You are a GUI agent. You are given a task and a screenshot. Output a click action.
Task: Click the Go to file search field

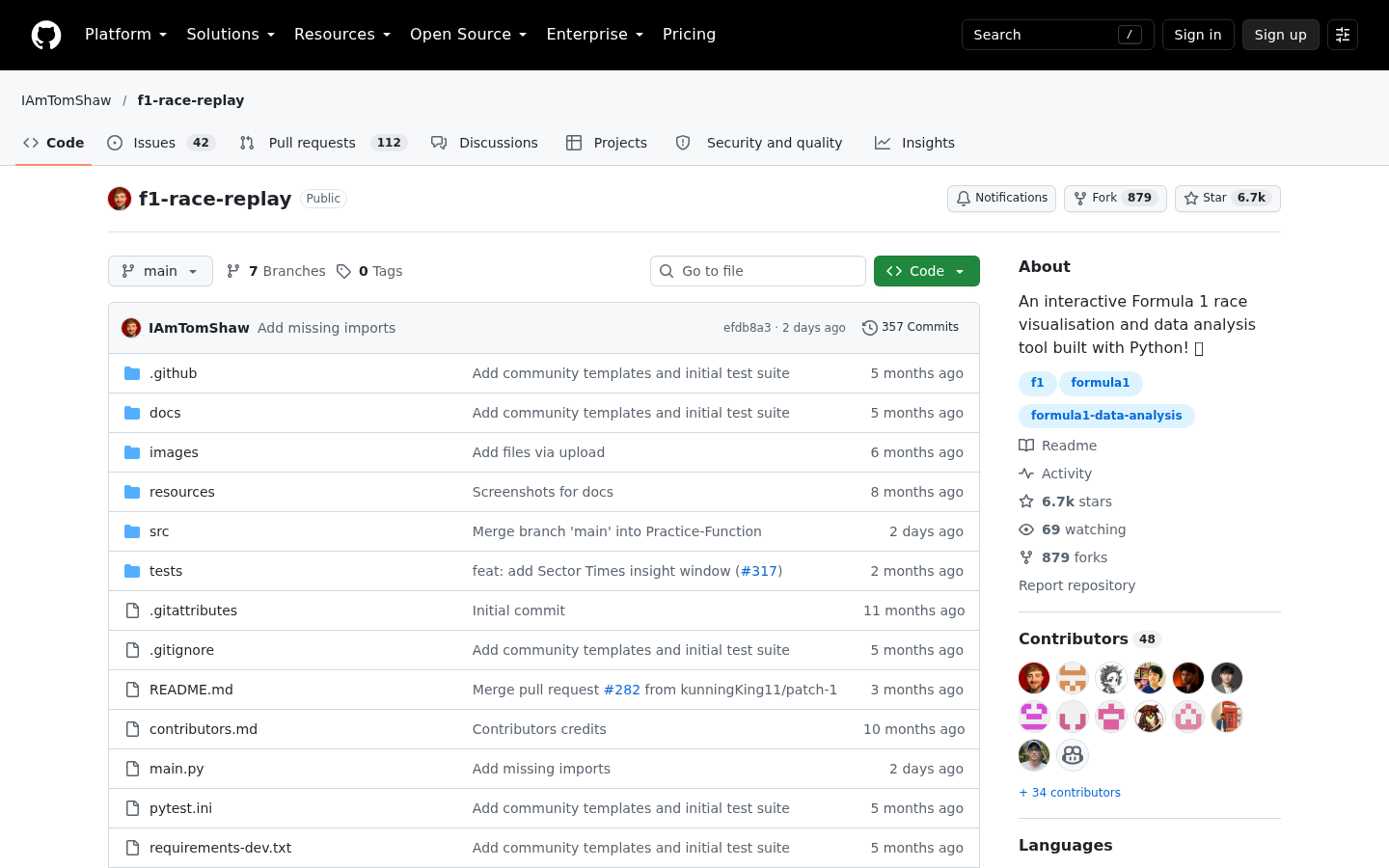pos(758,271)
